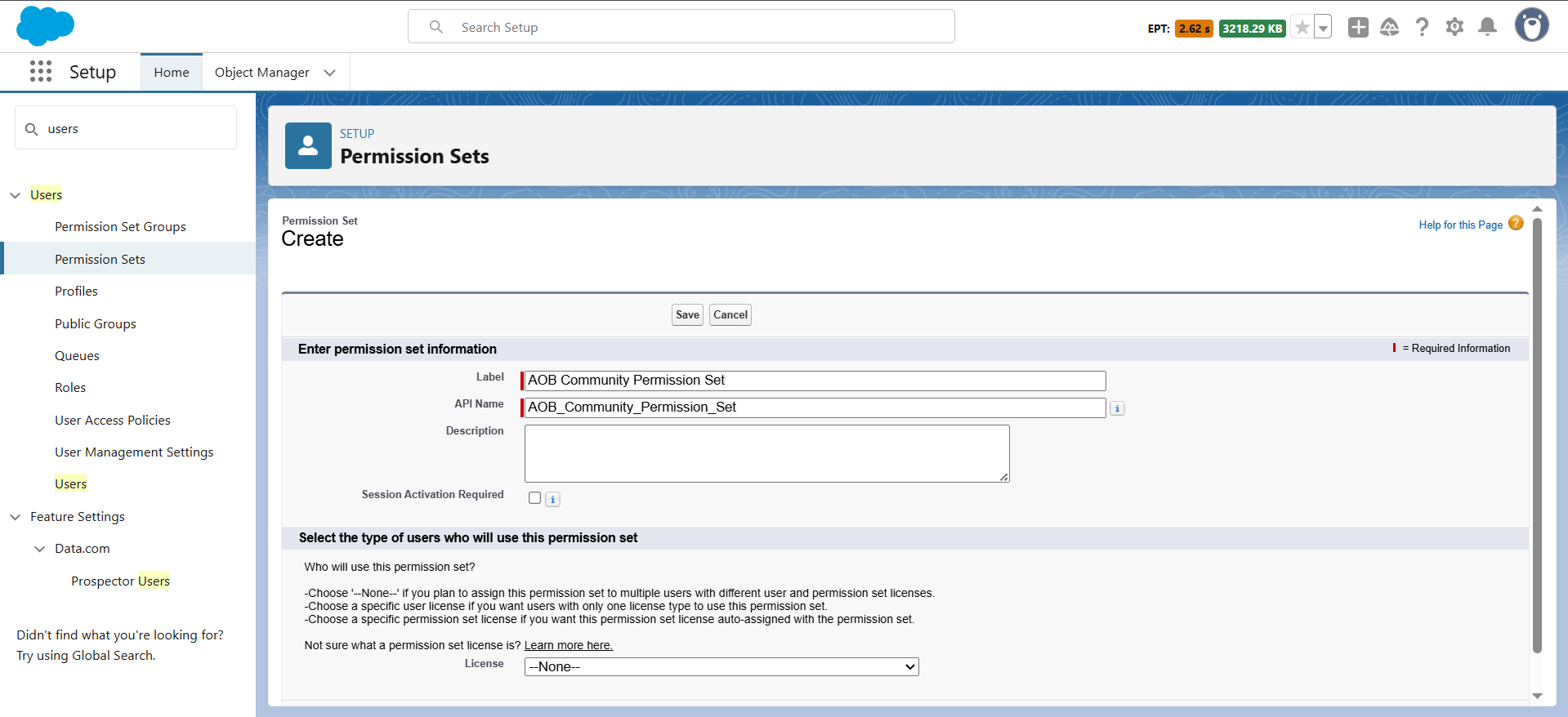Image resolution: width=1568 pixels, height=717 pixels.
Task: Cancel permission set creation
Action: (730, 315)
